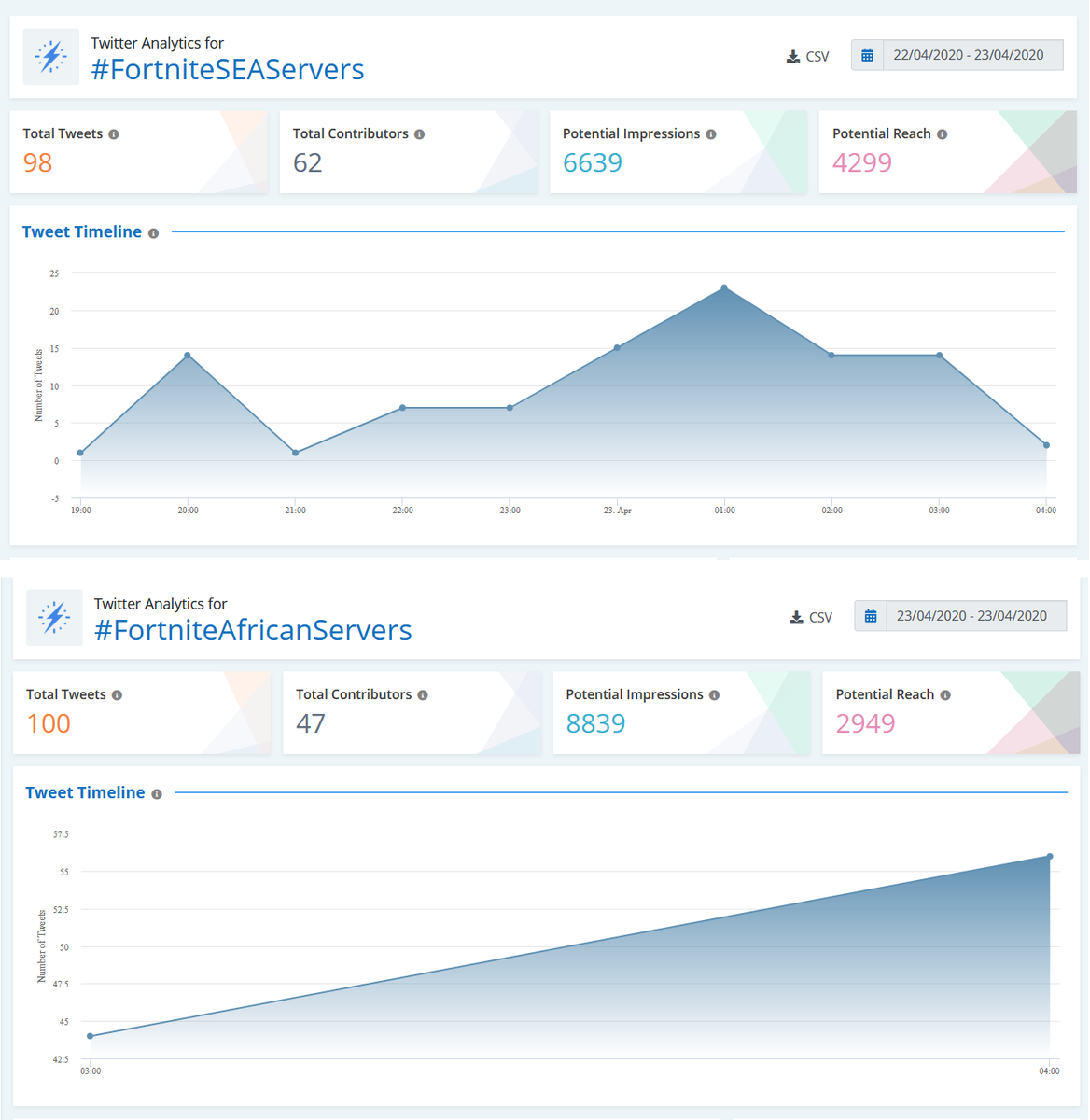Click info icon beside Potential Impressions 6639

click(711, 134)
